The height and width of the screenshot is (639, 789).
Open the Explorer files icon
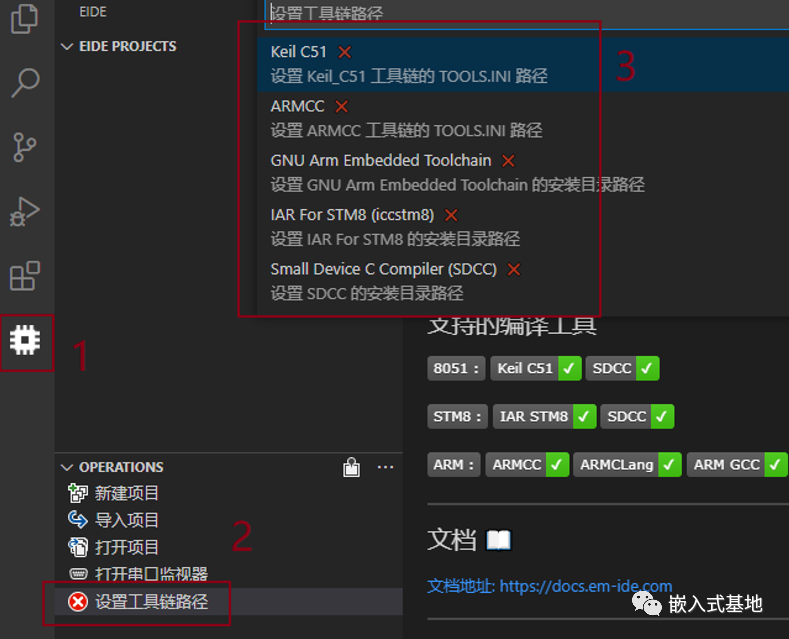pyautogui.click(x=24, y=18)
